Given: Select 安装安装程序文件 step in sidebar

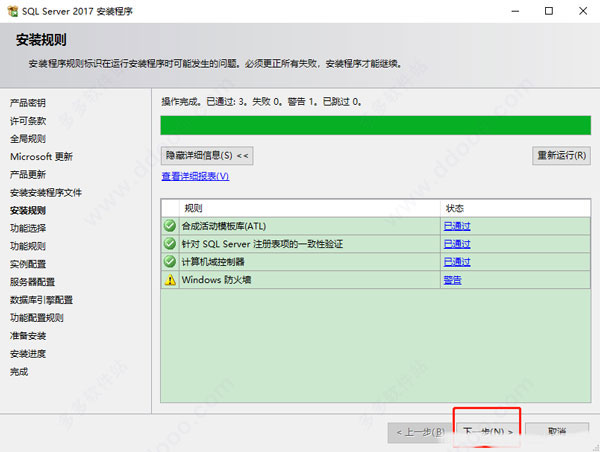Looking at the screenshot, I should (46, 193).
